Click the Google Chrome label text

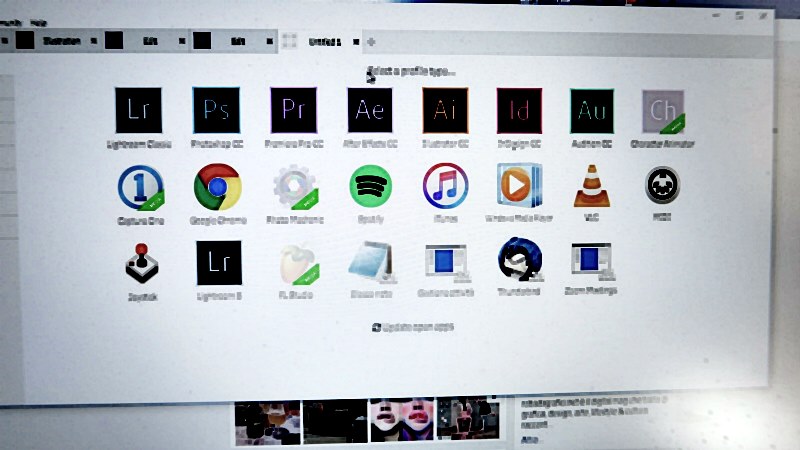[218, 220]
